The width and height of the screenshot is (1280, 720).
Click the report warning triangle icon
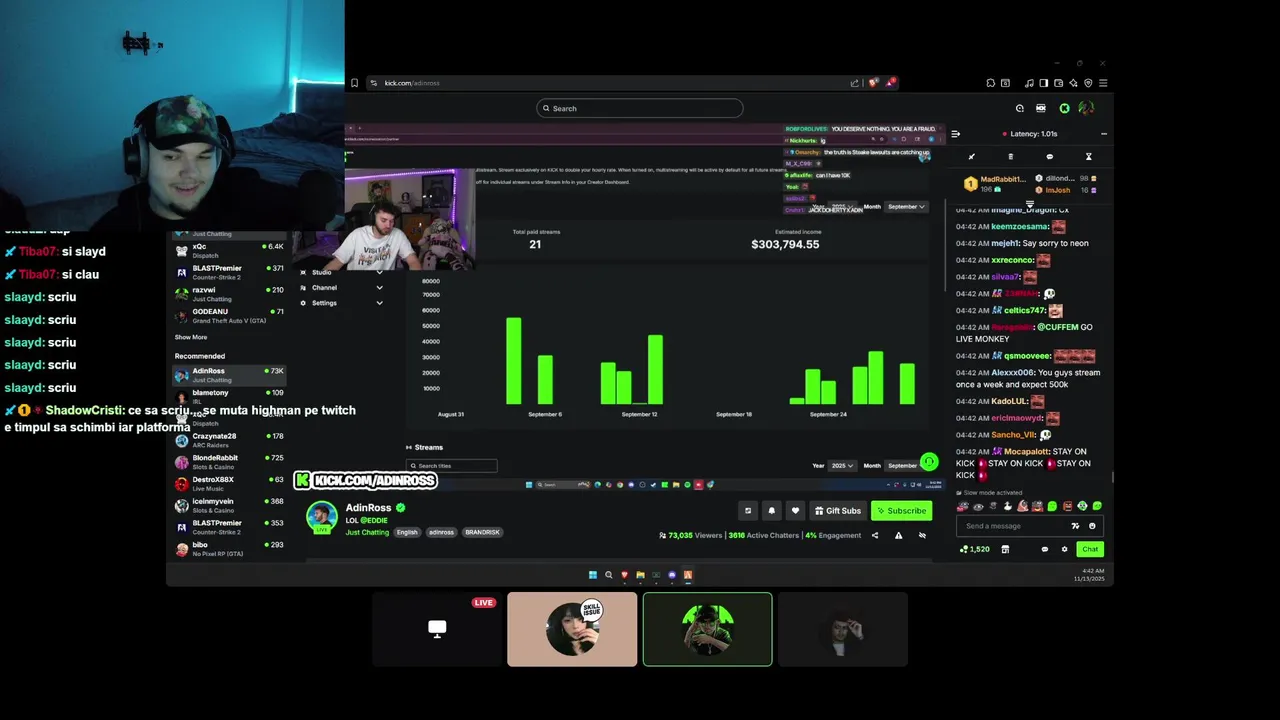tap(898, 535)
